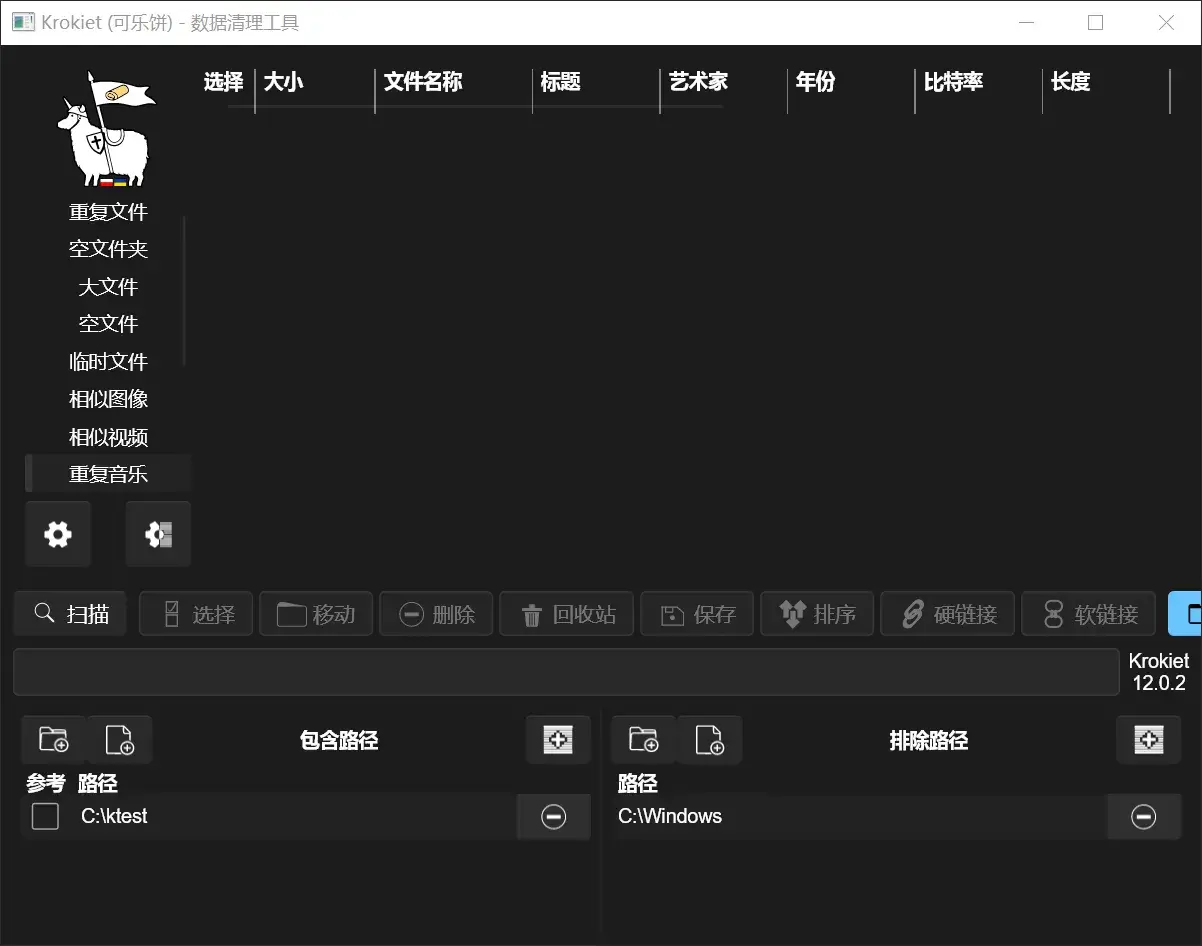This screenshot has width=1202, height=946.
Task: Remove C:\ktest from included paths
Action: click(x=553, y=817)
